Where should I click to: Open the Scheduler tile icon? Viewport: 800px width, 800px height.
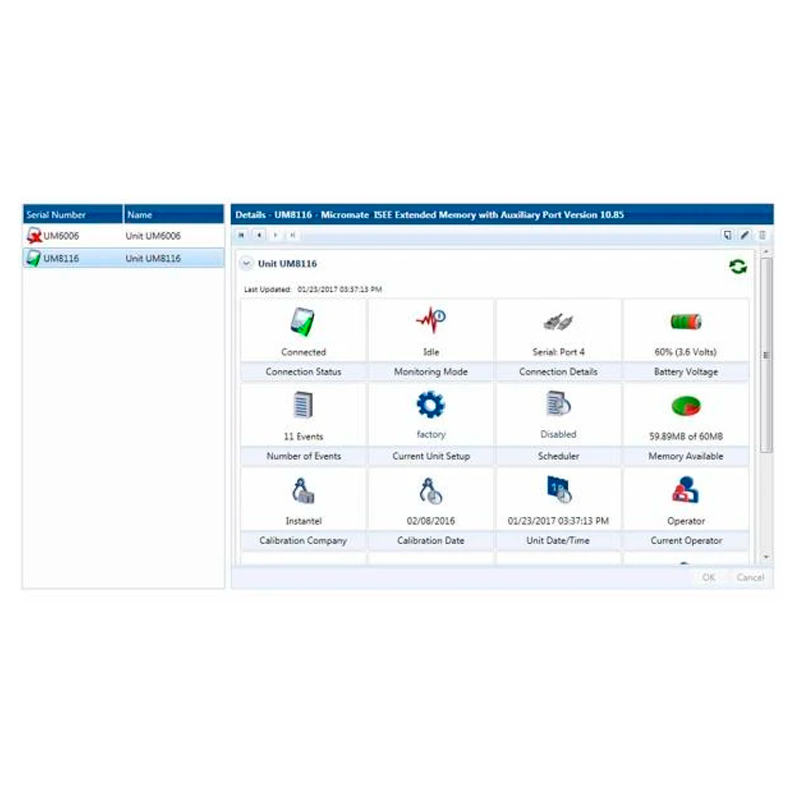pos(558,405)
